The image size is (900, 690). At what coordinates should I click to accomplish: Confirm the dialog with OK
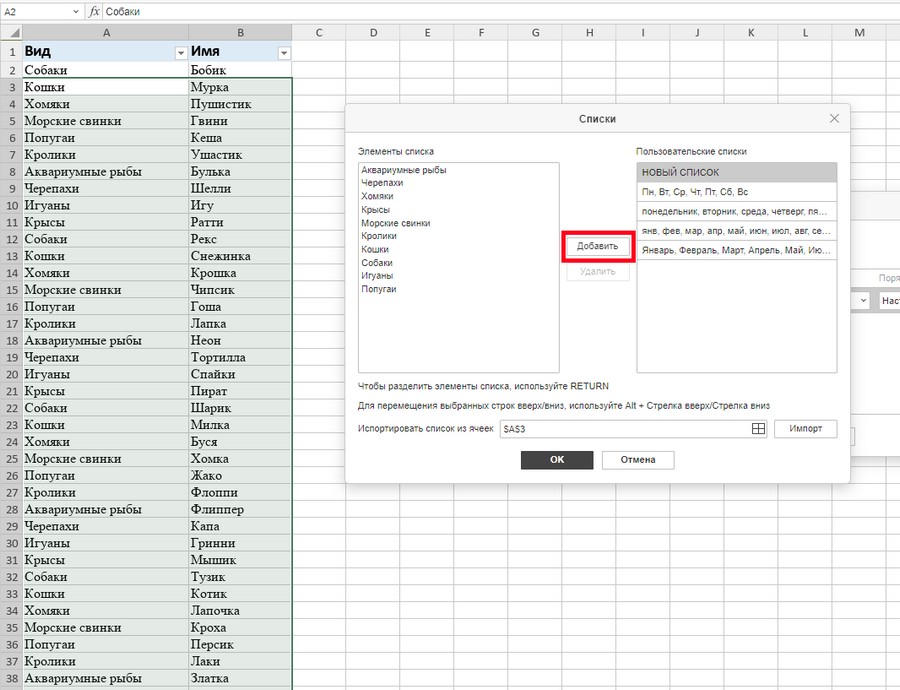pyautogui.click(x=556, y=460)
